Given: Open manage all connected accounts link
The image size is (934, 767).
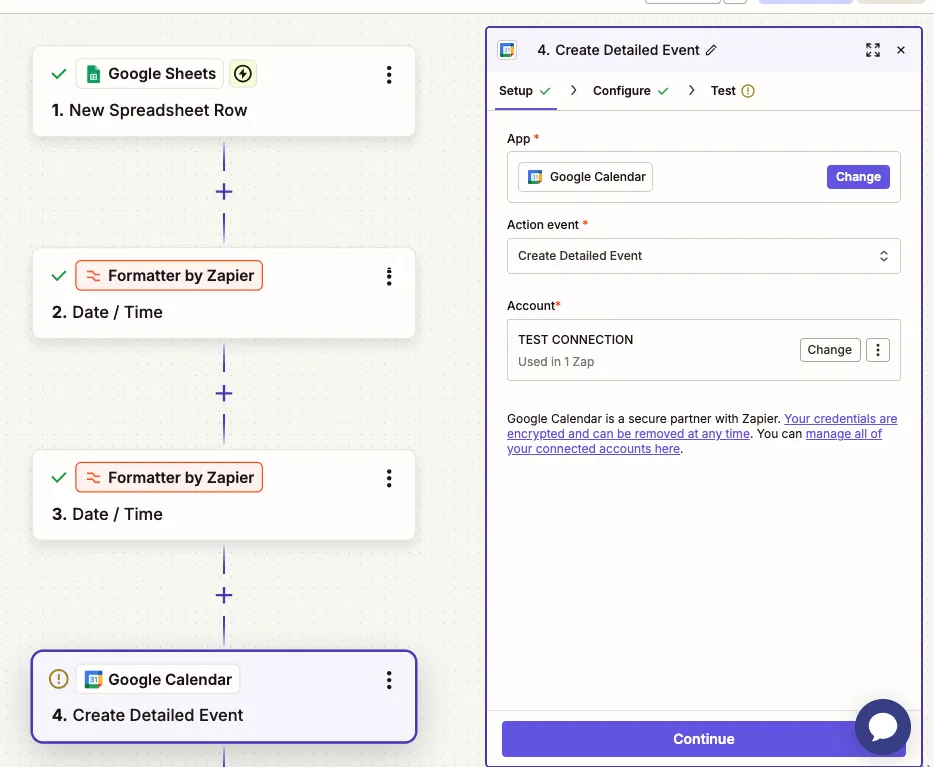Looking at the screenshot, I should click(x=695, y=441).
